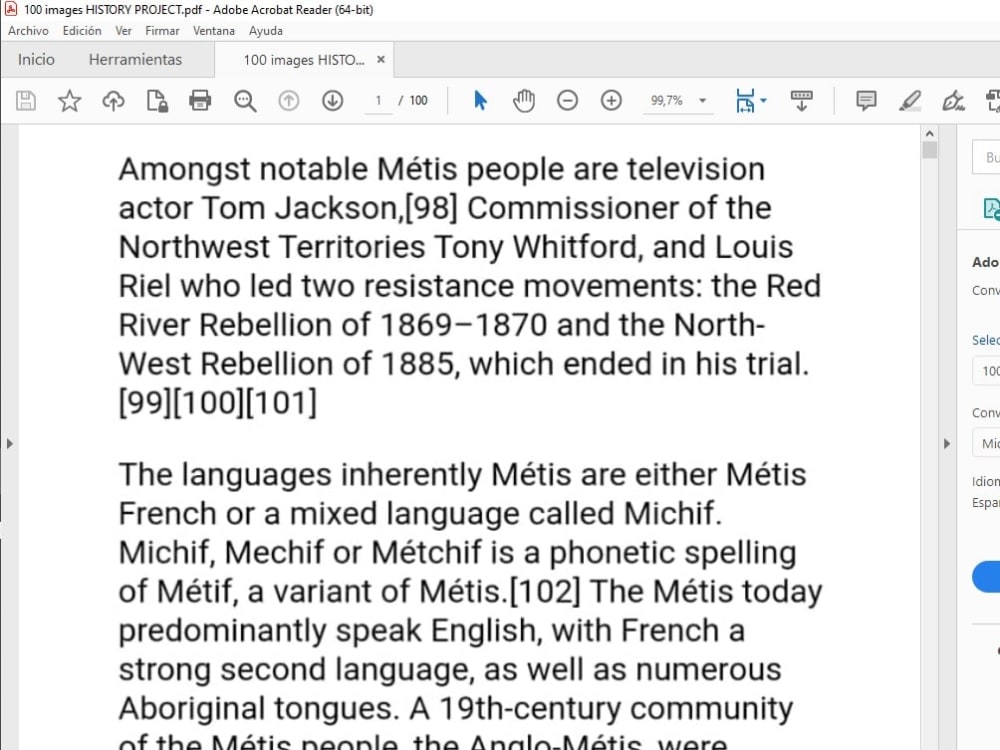Switch to Inicio tab
The width and height of the screenshot is (1000, 750).
[x=36, y=59]
